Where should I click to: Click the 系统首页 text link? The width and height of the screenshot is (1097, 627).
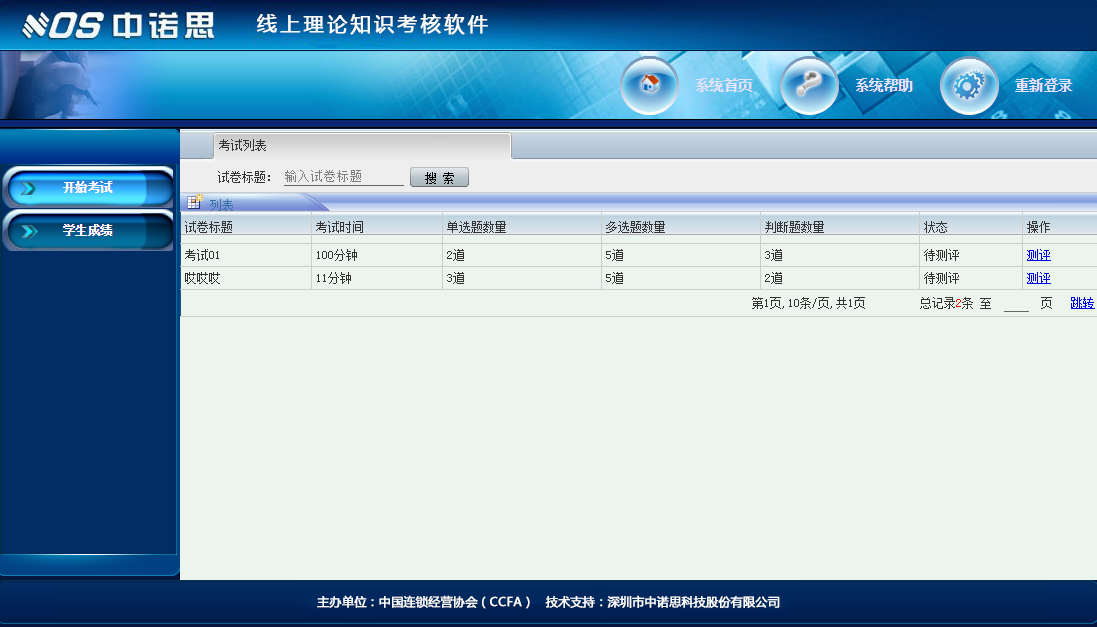coord(724,86)
